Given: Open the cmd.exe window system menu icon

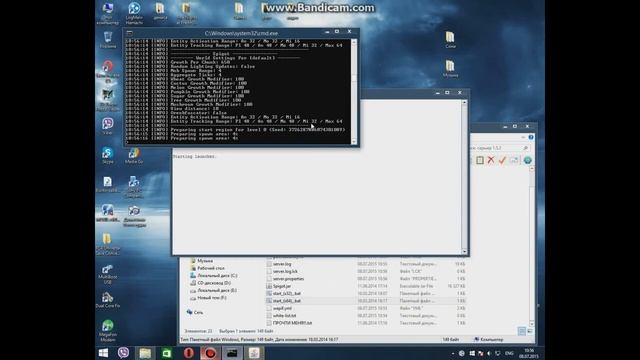Looking at the screenshot, I should point(129,33).
